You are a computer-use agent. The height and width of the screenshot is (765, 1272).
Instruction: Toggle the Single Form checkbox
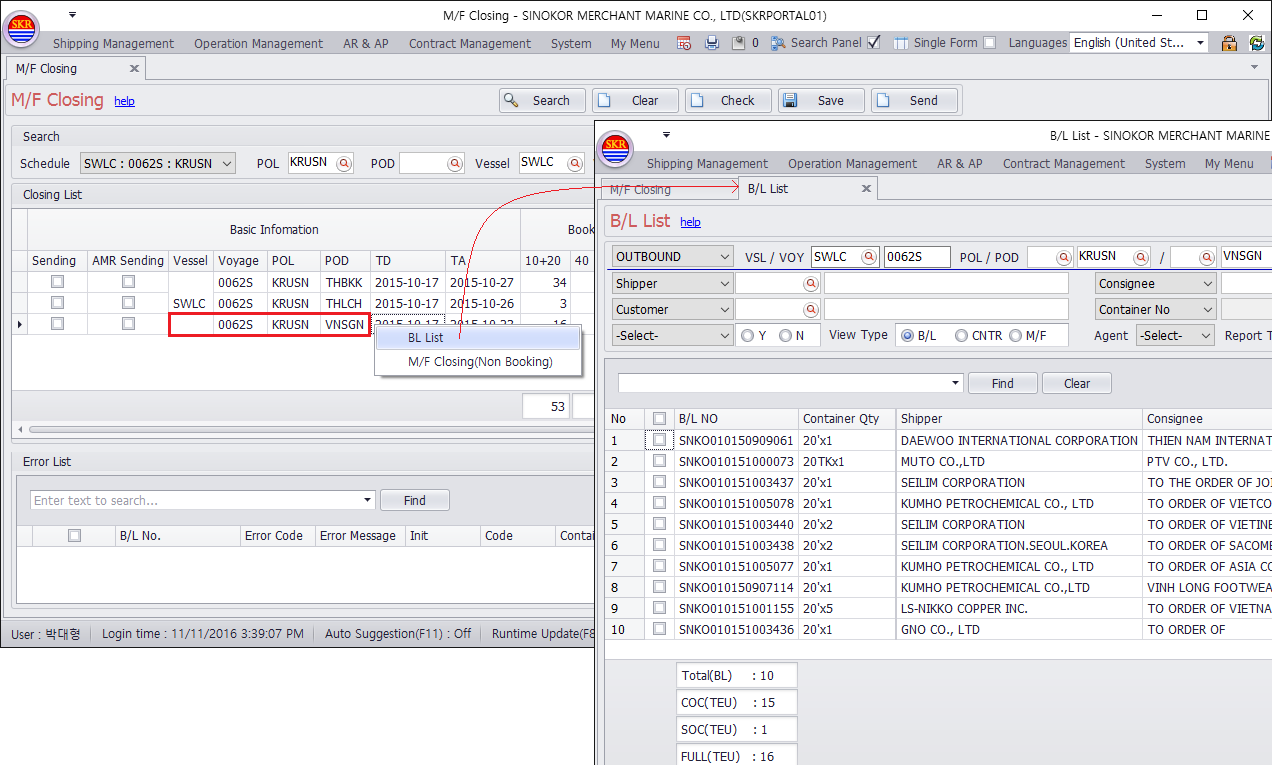tap(989, 43)
